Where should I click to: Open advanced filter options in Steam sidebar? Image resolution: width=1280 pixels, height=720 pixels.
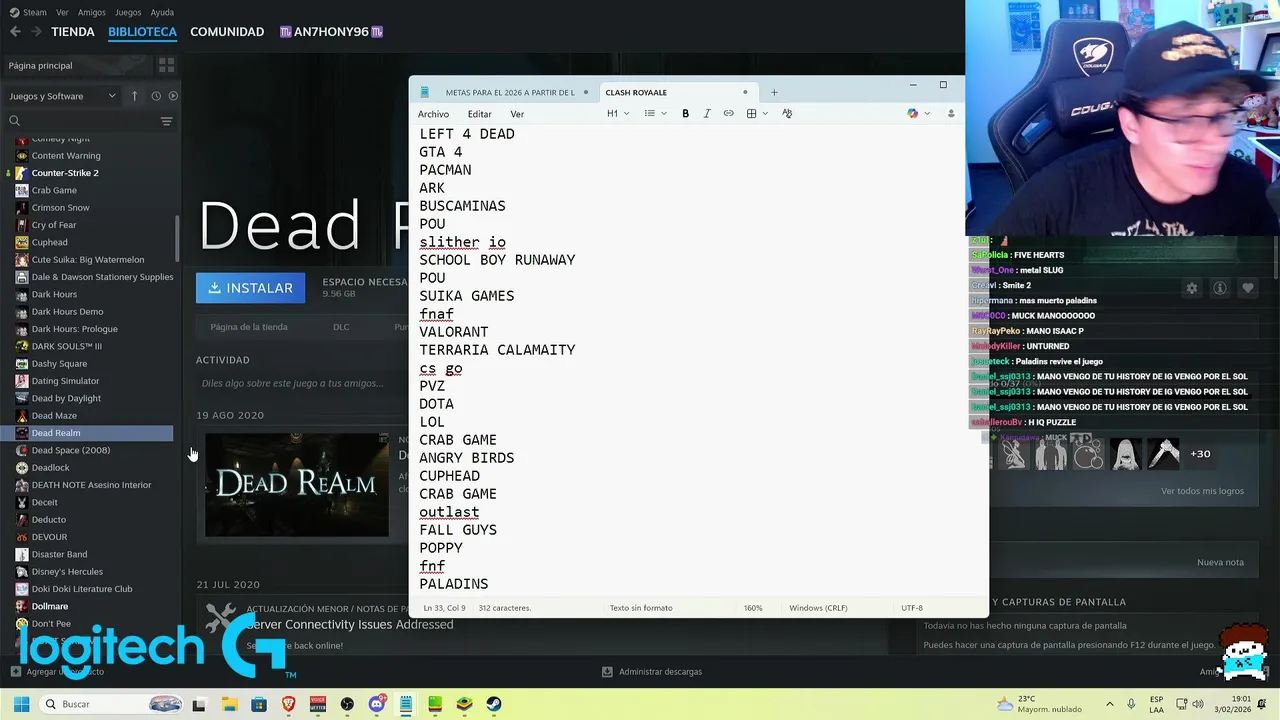(166, 121)
